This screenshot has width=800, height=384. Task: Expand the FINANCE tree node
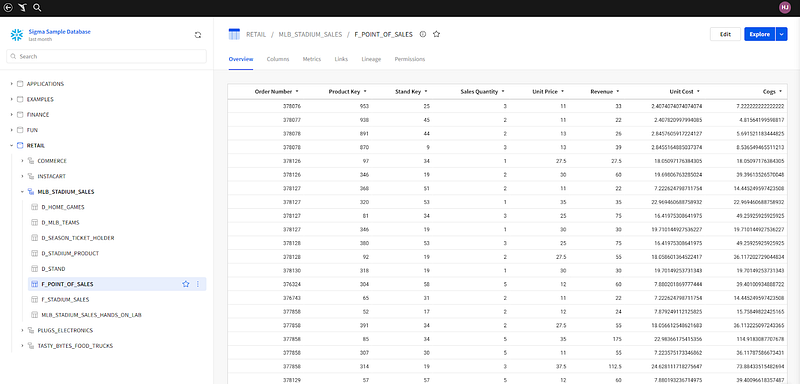click(x=11, y=114)
